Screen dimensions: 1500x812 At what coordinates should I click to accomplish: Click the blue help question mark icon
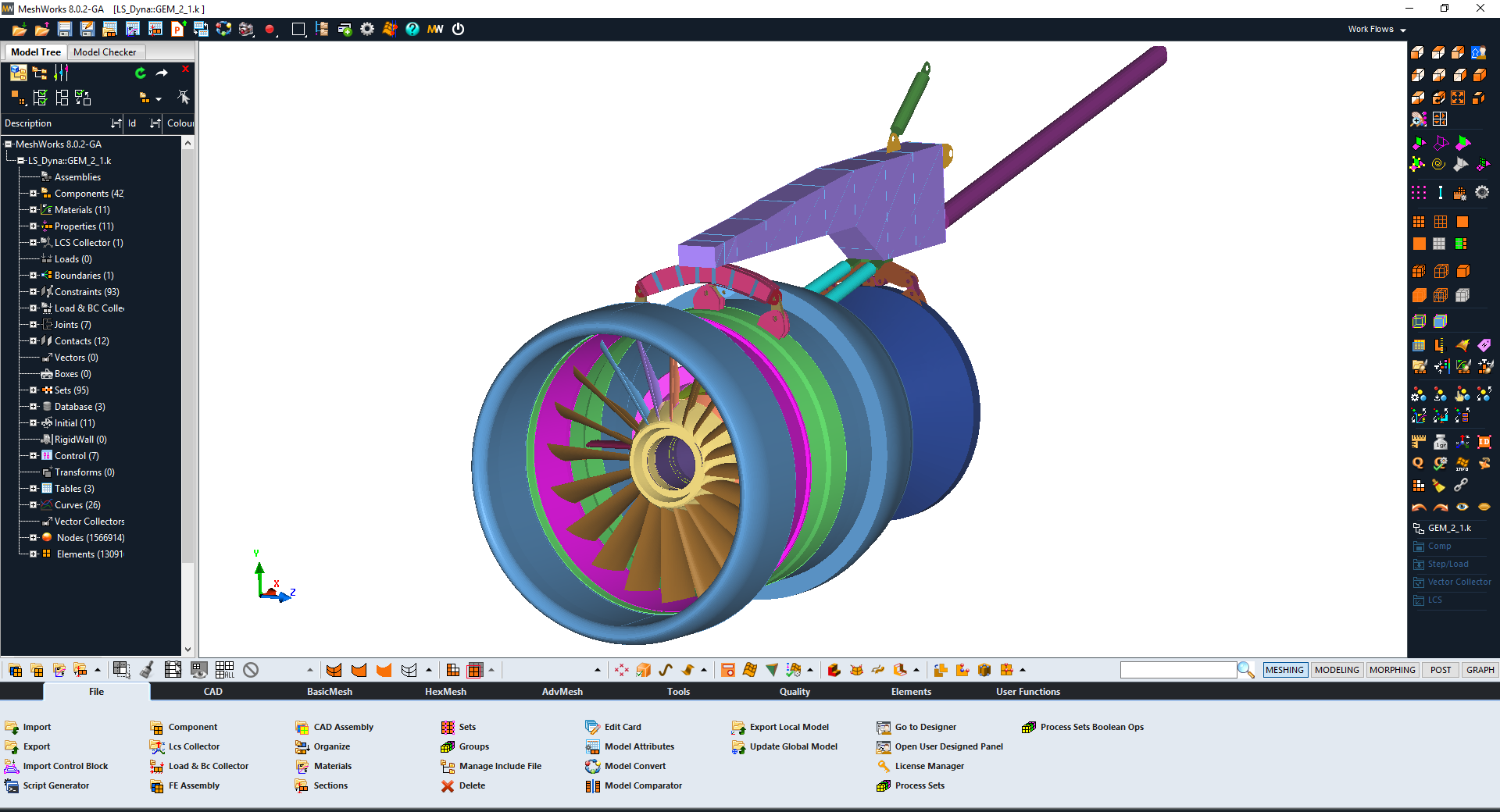coord(412,29)
